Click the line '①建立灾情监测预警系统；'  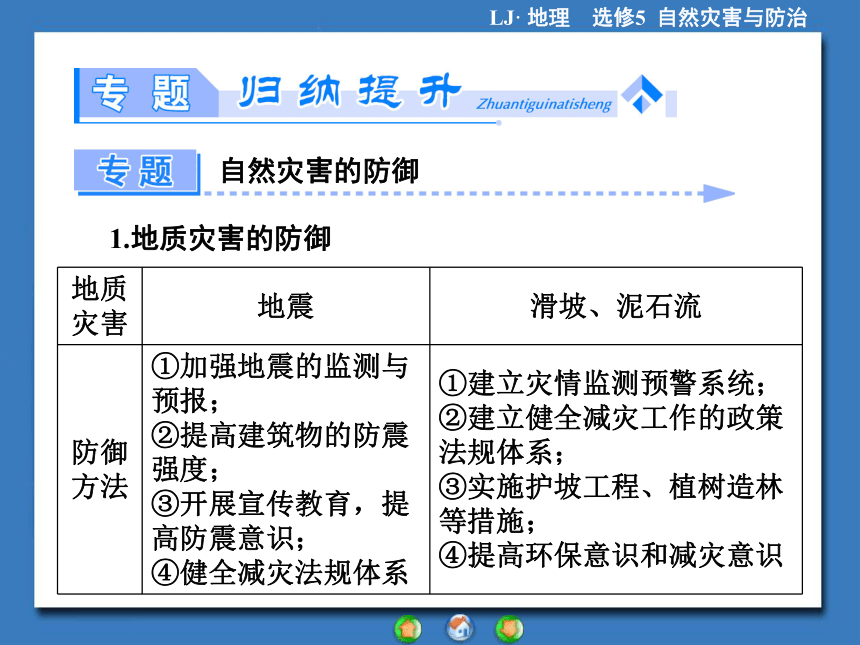pos(602,383)
